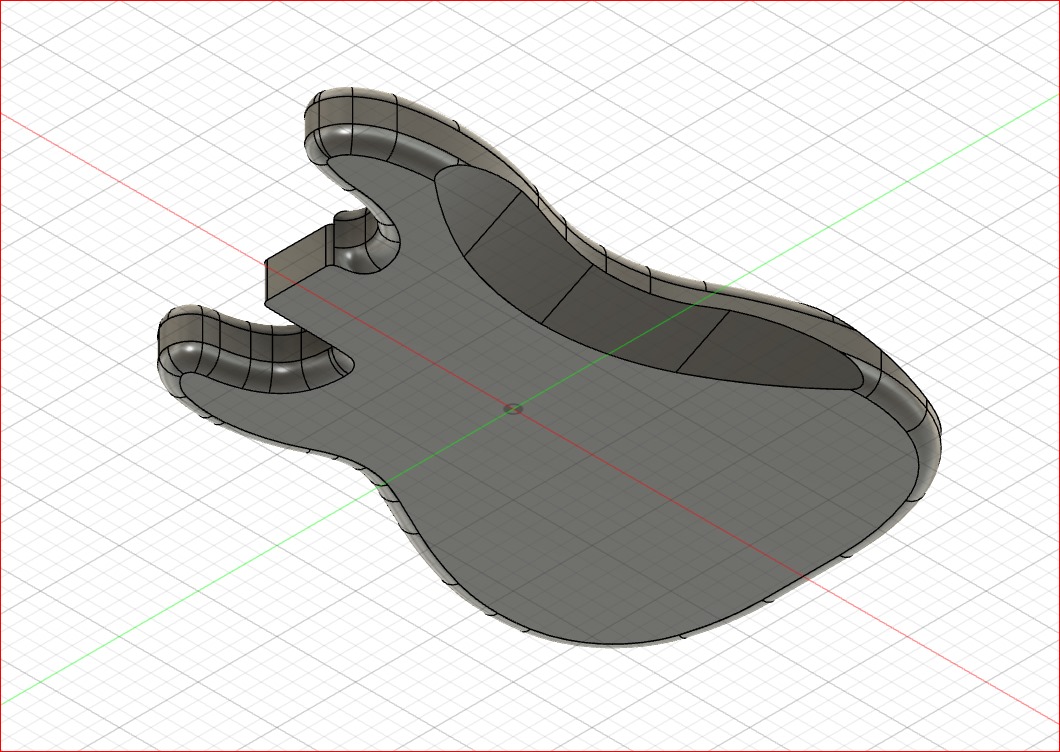Click the origin point at the model center

(514, 408)
